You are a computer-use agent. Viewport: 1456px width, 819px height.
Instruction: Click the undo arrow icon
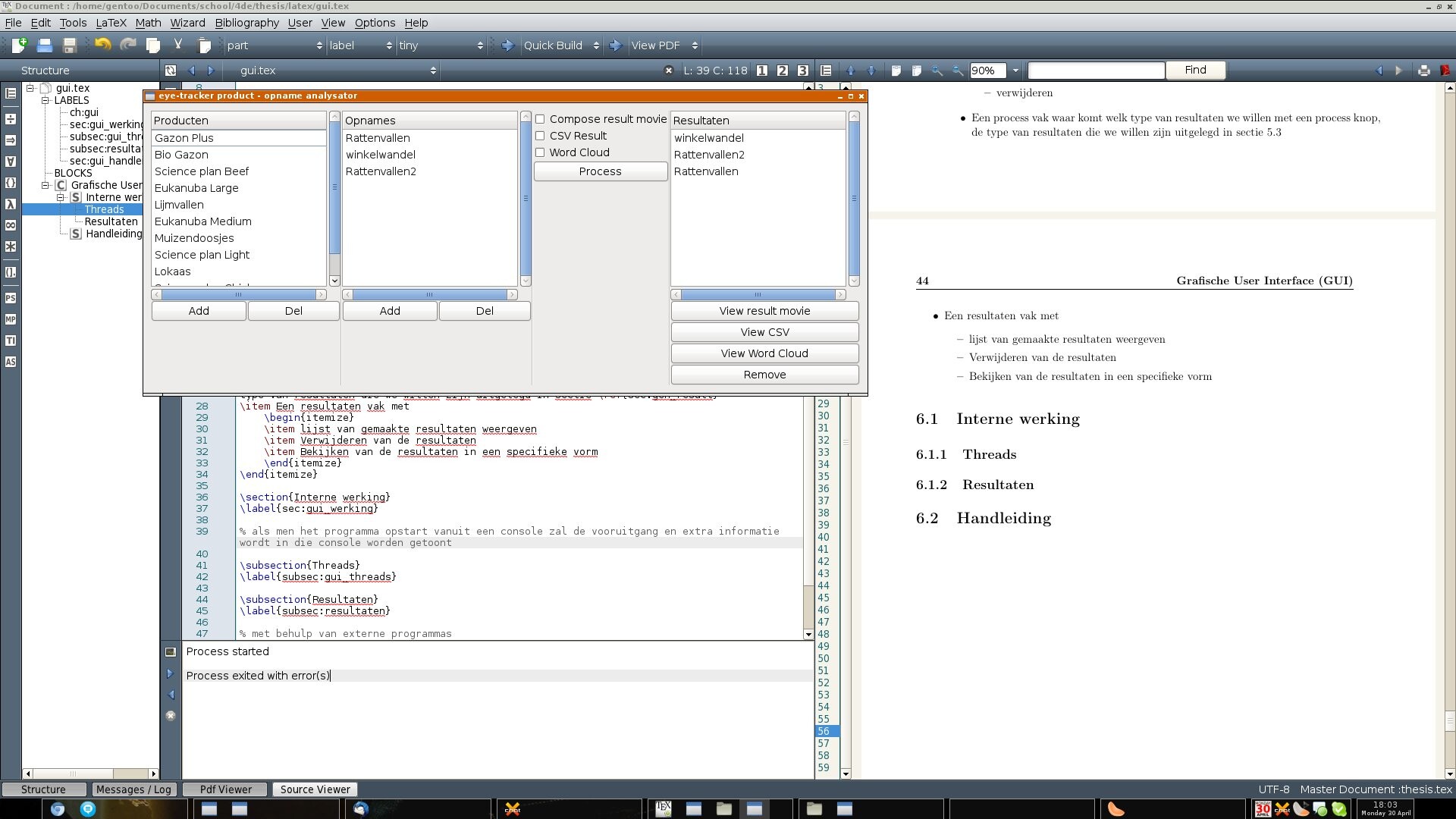(x=102, y=45)
